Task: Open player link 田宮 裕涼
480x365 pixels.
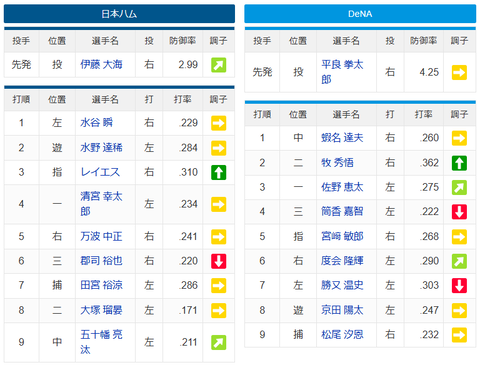Action: [x=101, y=285]
